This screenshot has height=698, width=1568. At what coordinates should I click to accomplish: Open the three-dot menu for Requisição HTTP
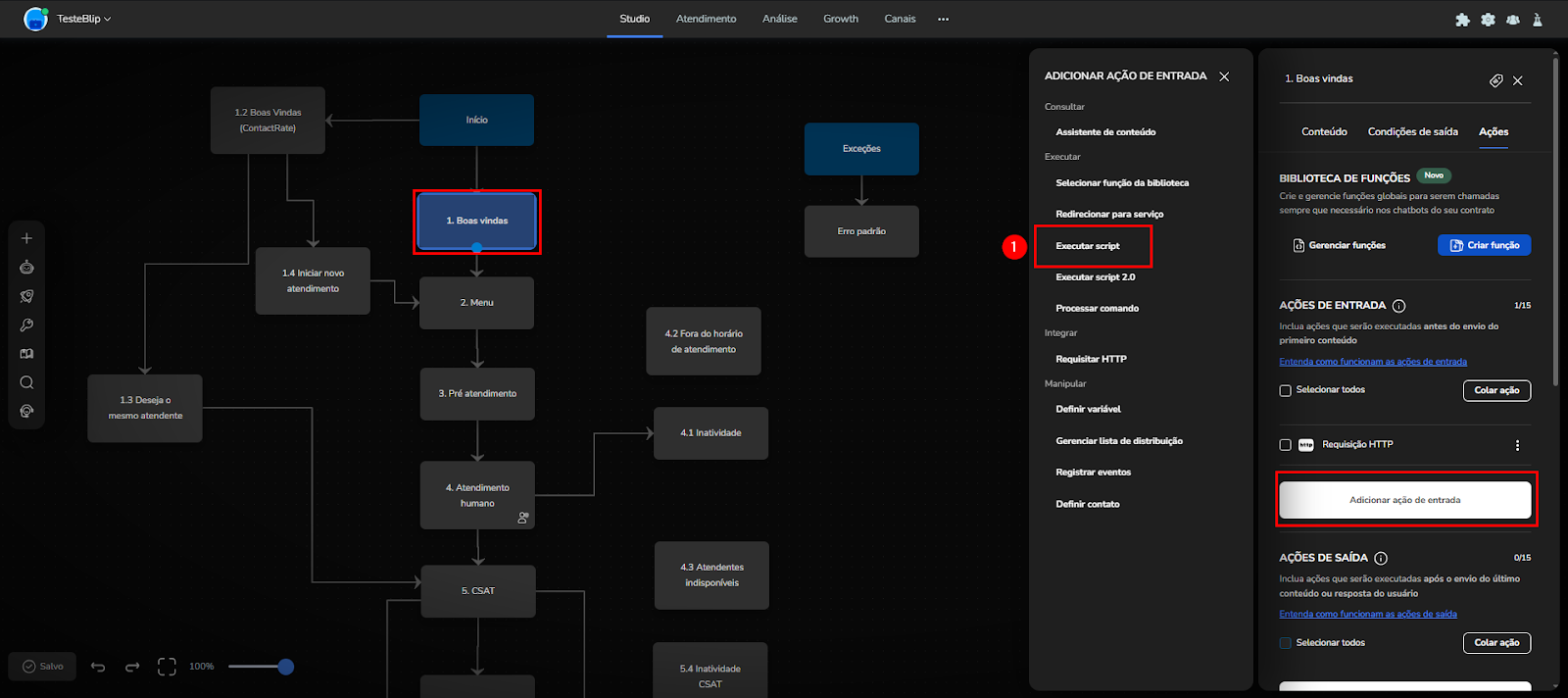pyautogui.click(x=1517, y=445)
